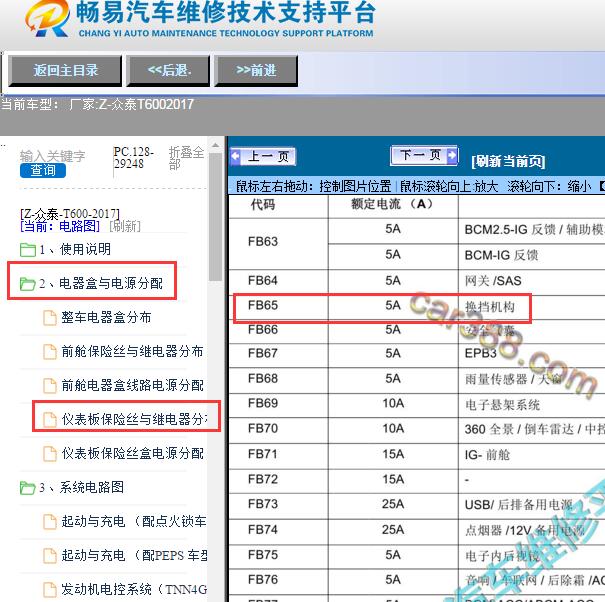Image resolution: width=605 pixels, height=602 pixels.
Task: Open 起动与充电（配PEPS车型) page
Action: point(134,555)
